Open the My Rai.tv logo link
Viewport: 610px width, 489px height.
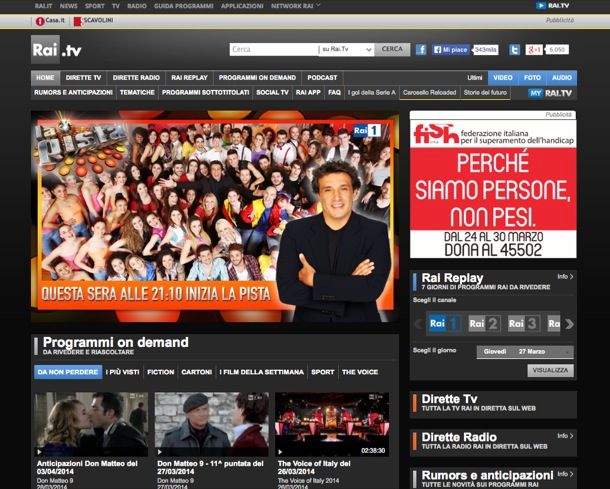point(550,93)
